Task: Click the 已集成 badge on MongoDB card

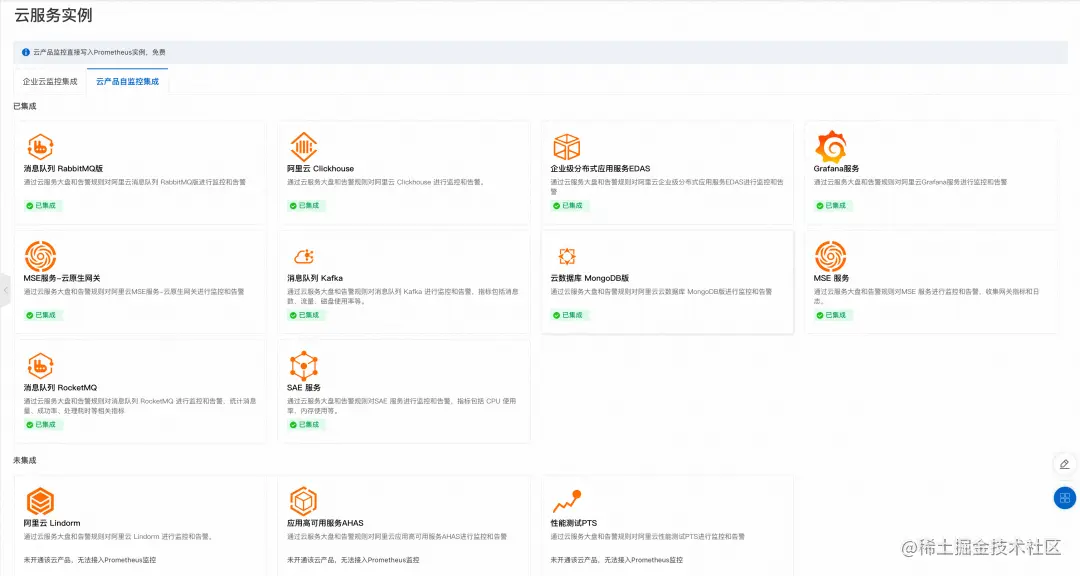Action: (x=568, y=315)
